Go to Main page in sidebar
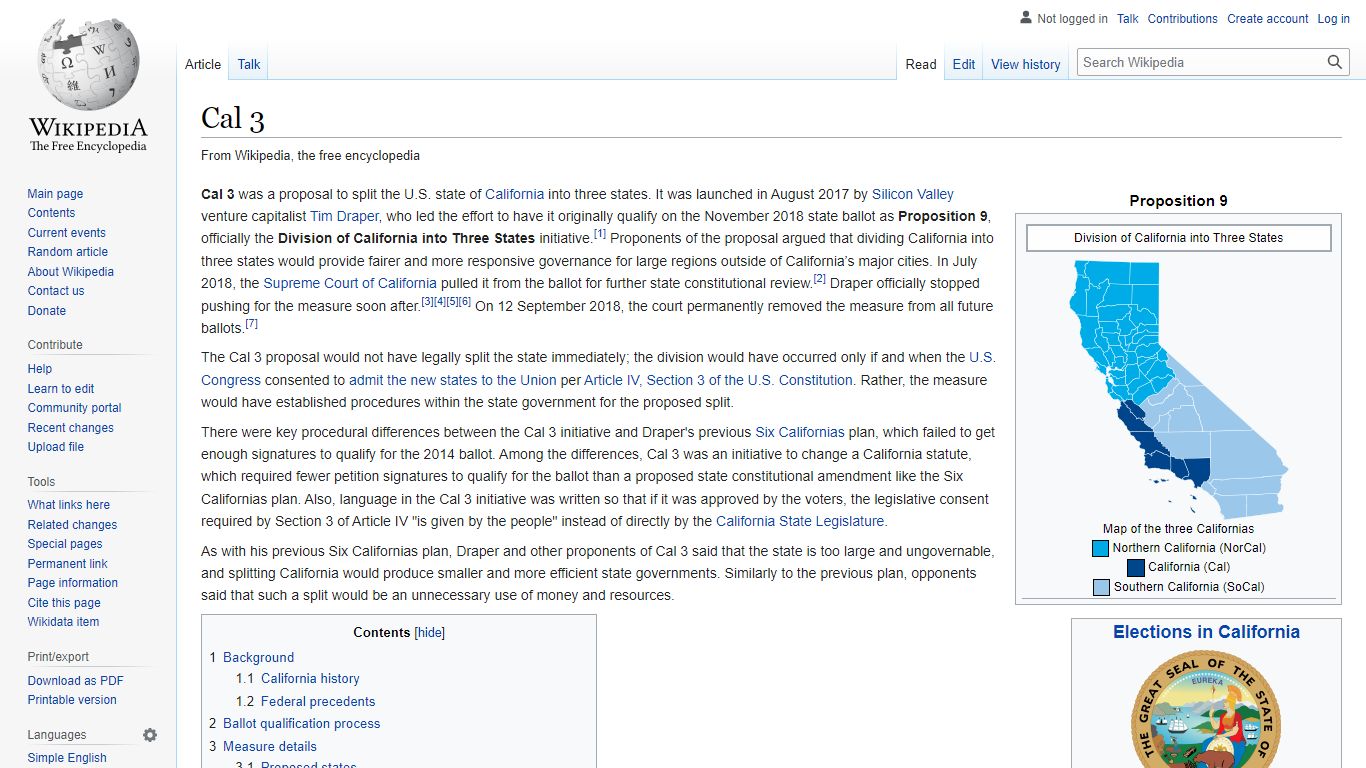Screen dimensions: 1366x768 point(55,194)
